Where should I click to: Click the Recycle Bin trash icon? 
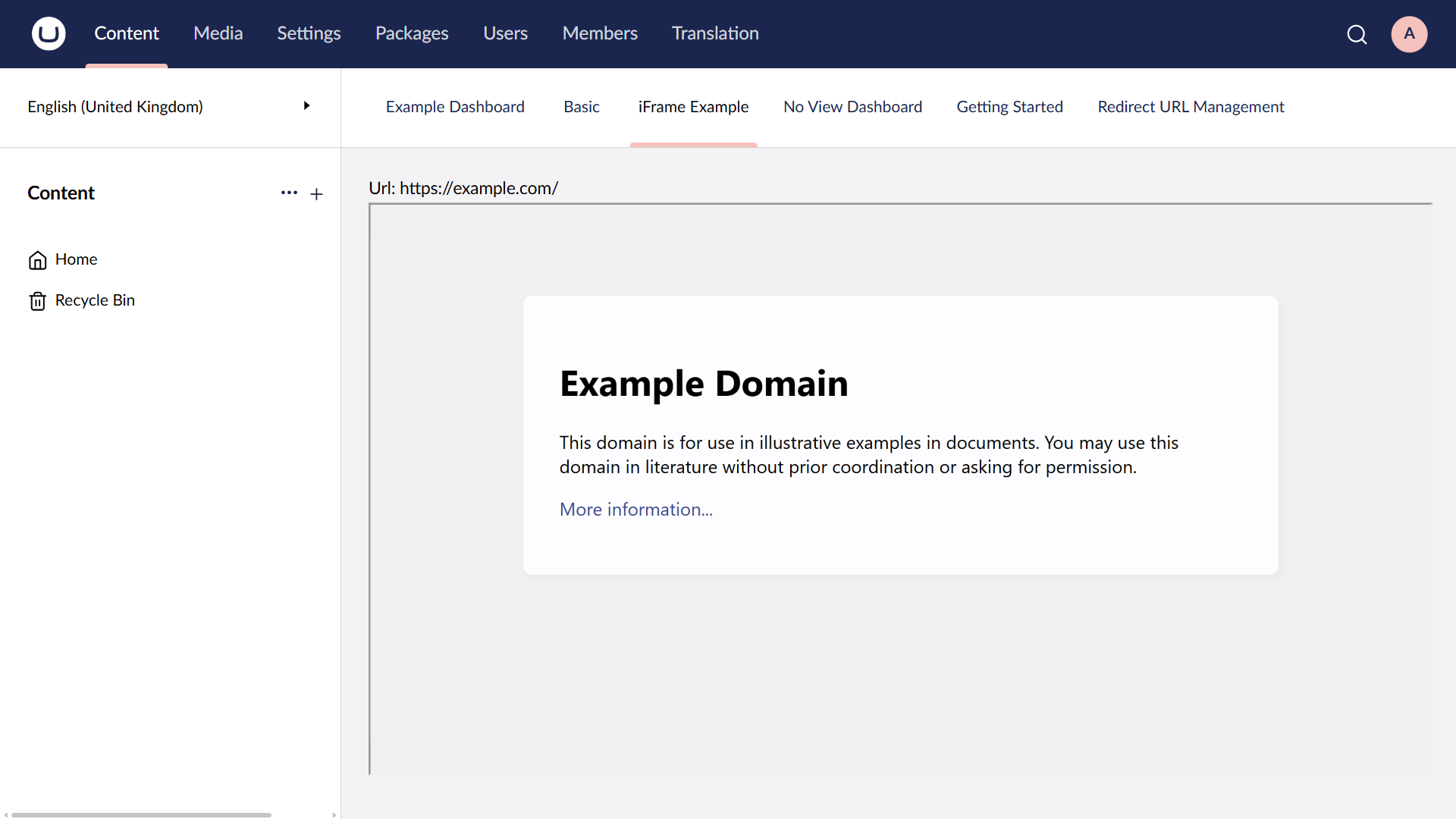click(x=37, y=300)
